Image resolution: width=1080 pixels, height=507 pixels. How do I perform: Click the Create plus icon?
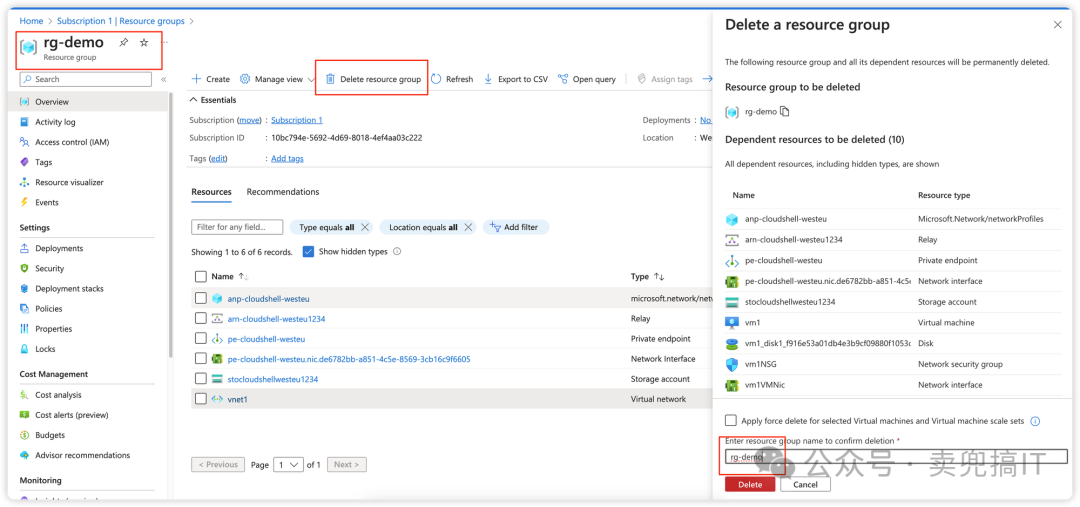click(196, 79)
